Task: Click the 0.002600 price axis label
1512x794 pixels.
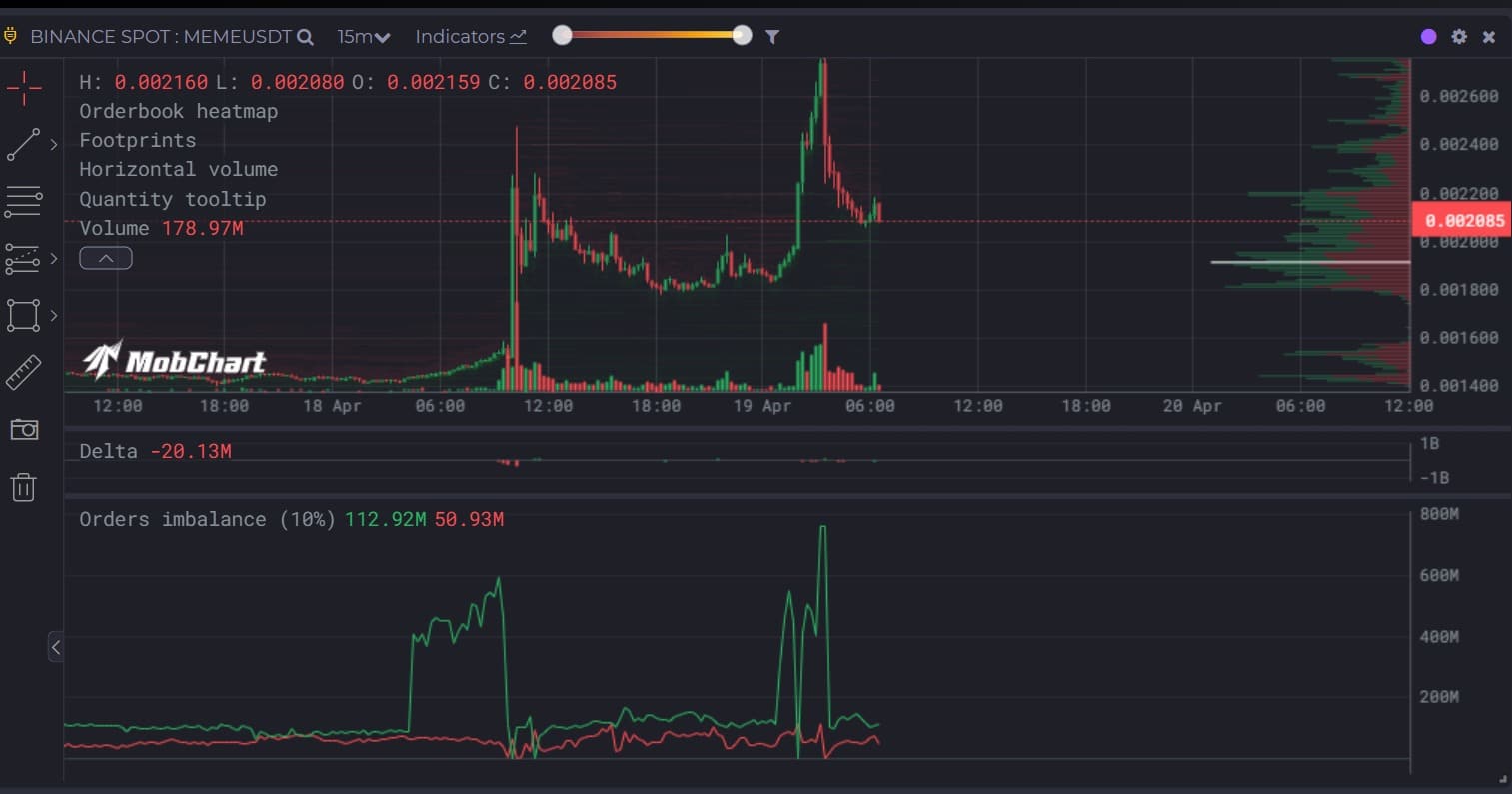Action: click(x=1459, y=96)
